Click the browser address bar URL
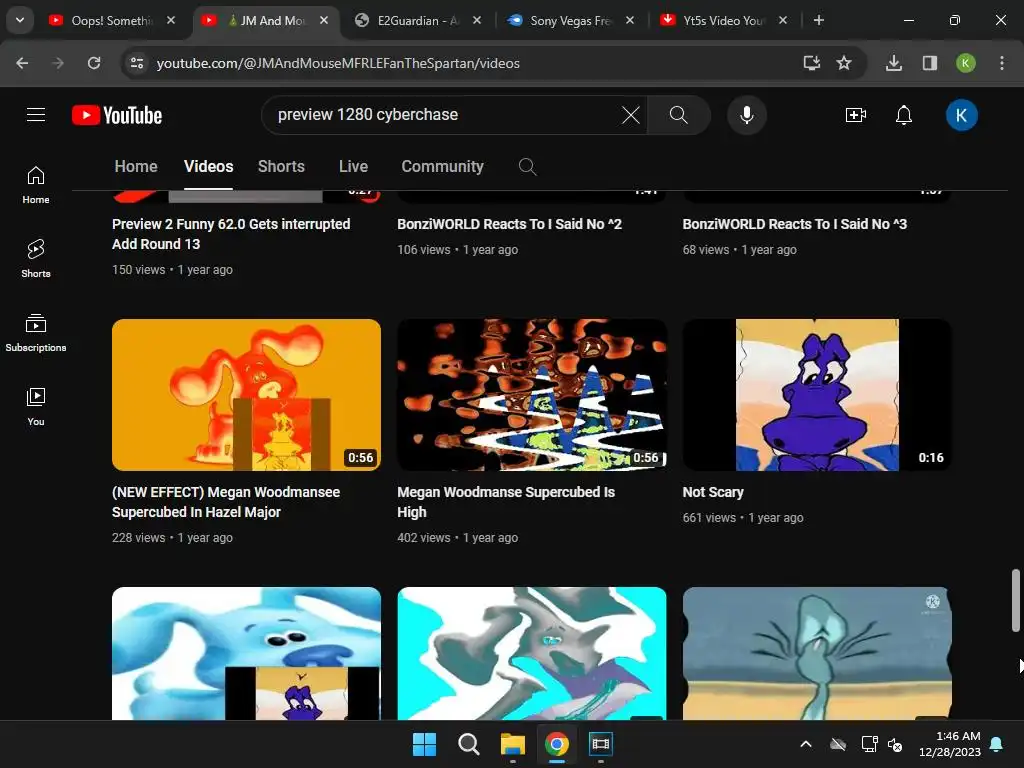This screenshot has height=768, width=1024. pyautogui.click(x=338, y=63)
